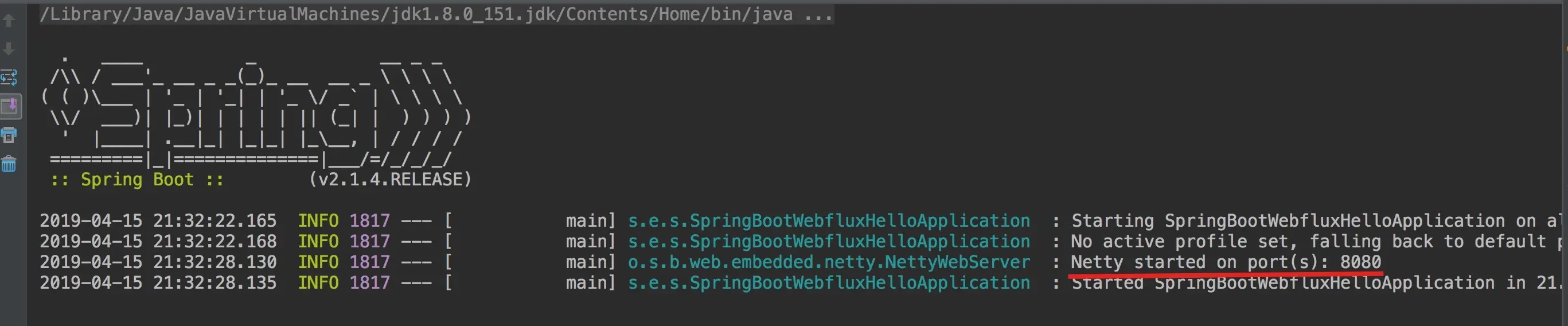
Task: Click process id 1817 on the 21:32:28.135 line
Action: [x=369, y=283]
